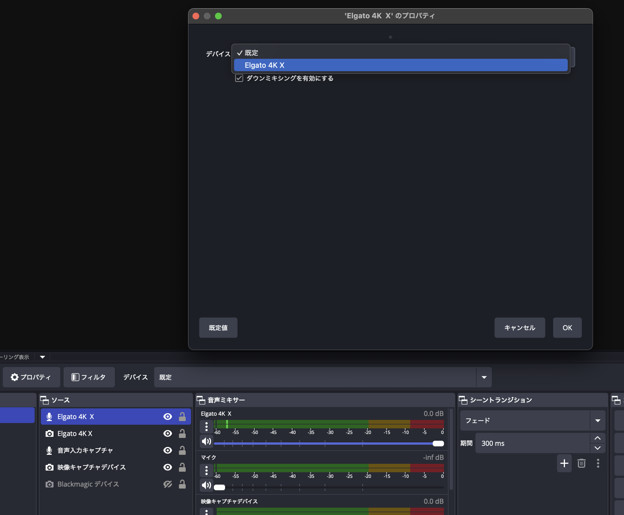The width and height of the screenshot is (624, 515).
Task: Click microphone icon of Elgato 4K X source
Action: (x=49, y=417)
